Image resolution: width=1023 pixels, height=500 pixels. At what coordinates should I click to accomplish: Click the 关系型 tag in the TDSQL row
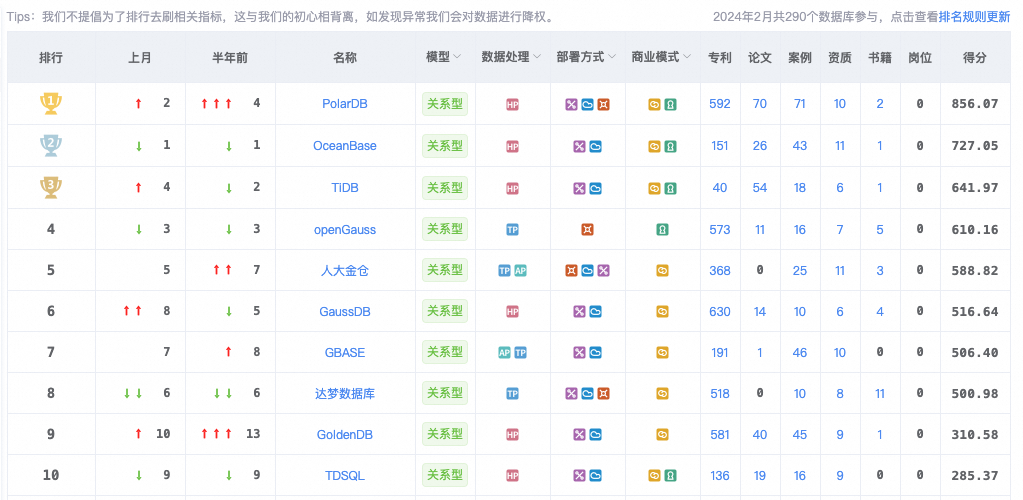[x=445, y=475]
